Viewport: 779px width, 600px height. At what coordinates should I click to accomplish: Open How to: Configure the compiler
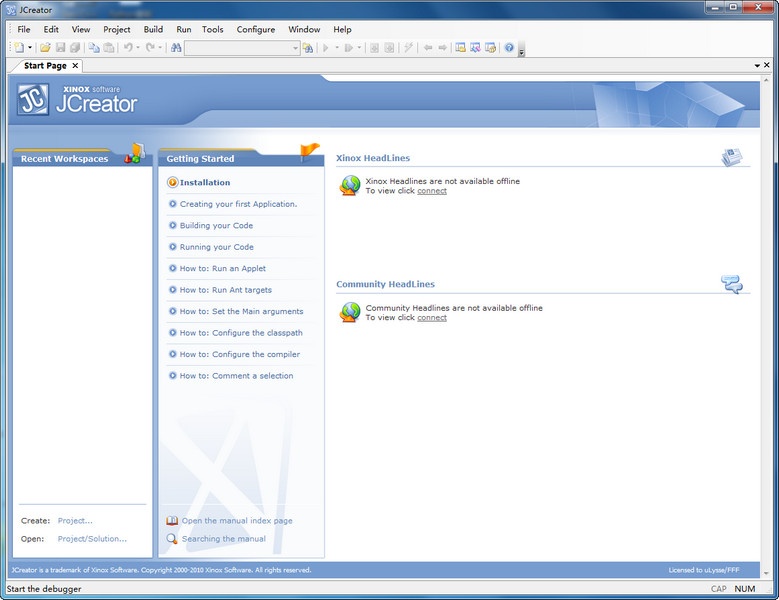click(x=240, y=354)
